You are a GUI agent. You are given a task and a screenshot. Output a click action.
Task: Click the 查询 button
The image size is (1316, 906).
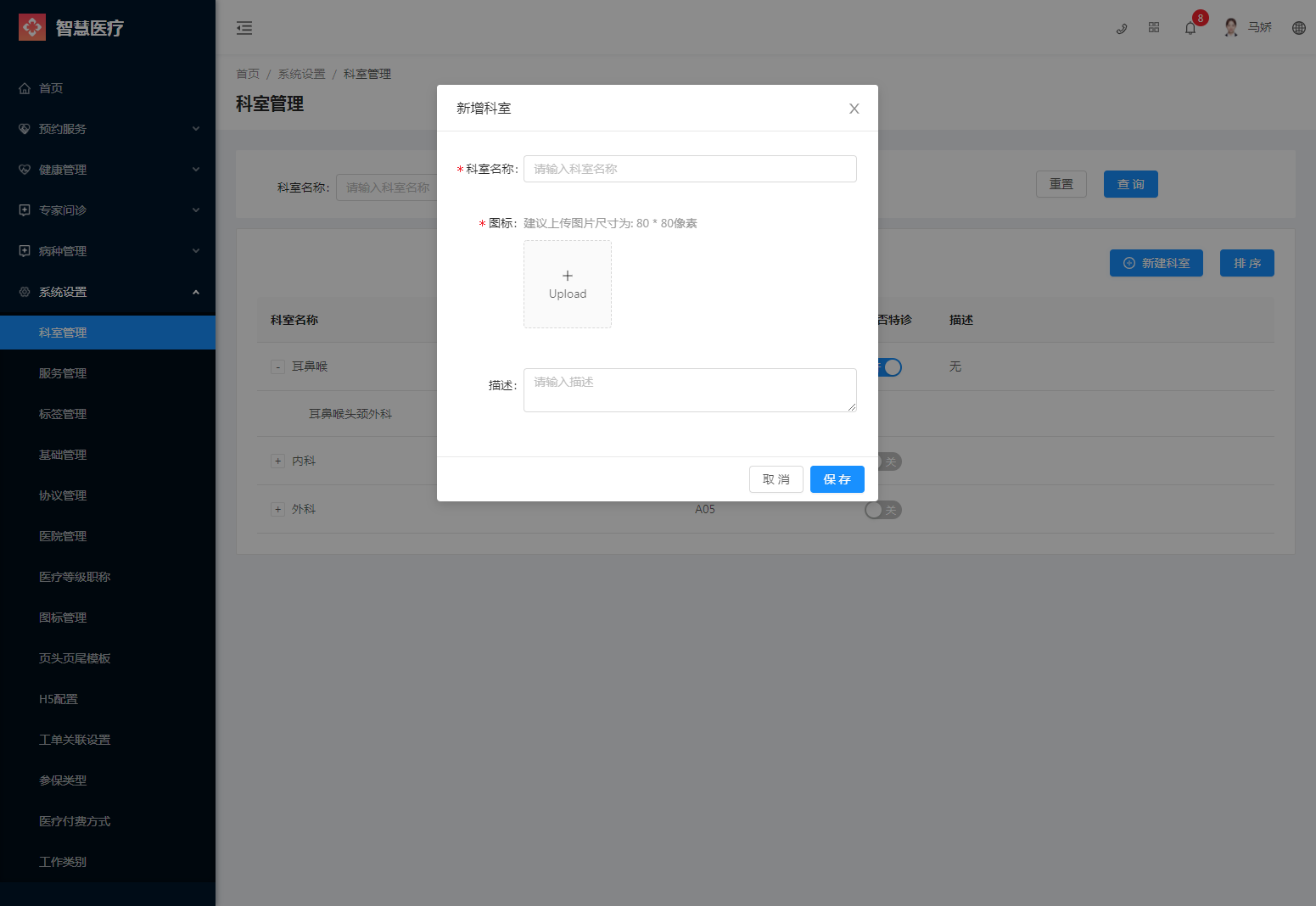click(x=1131, y=184)
